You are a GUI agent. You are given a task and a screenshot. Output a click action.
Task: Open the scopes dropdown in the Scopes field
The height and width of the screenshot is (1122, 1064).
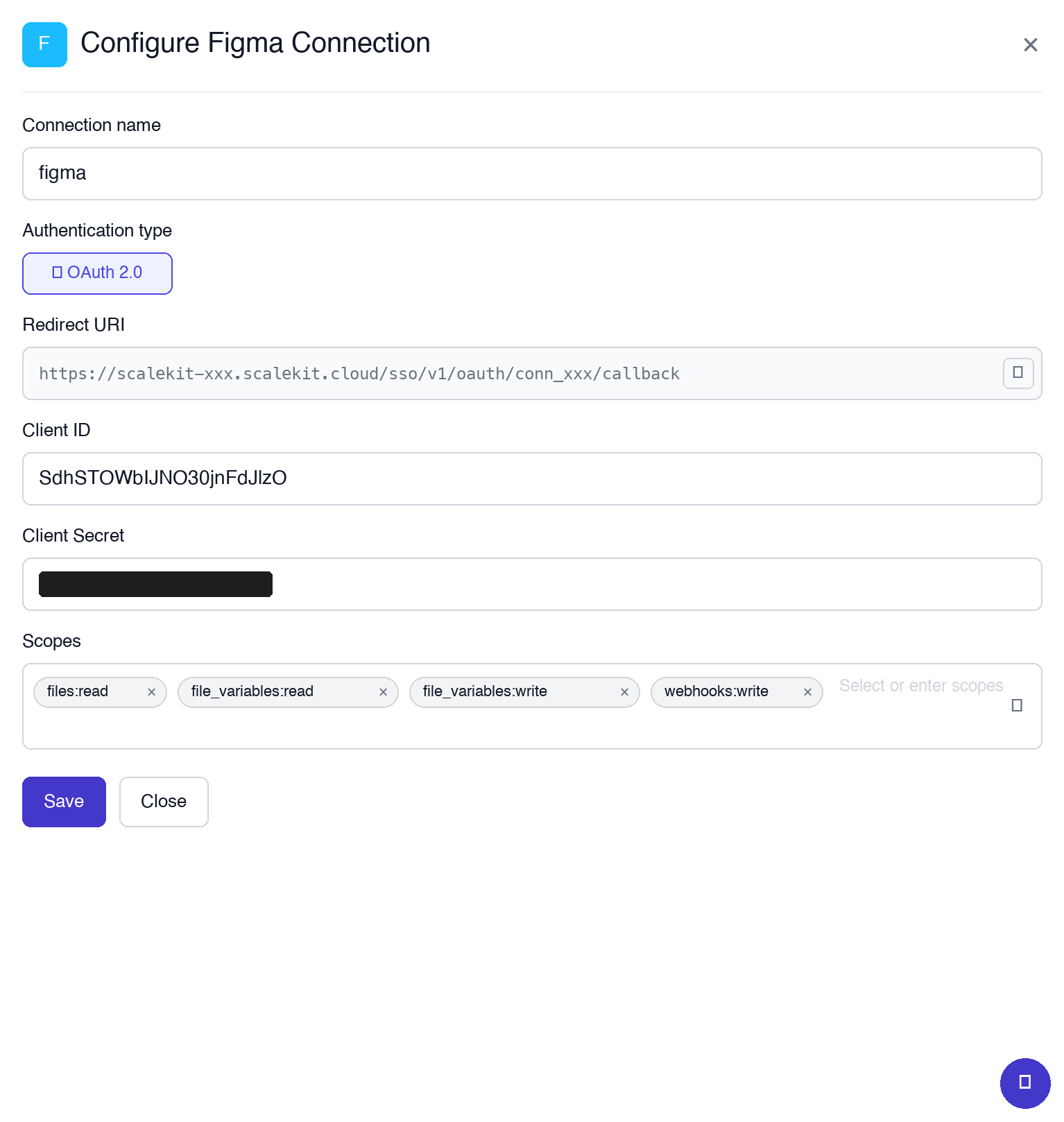tap(1017, 705)
